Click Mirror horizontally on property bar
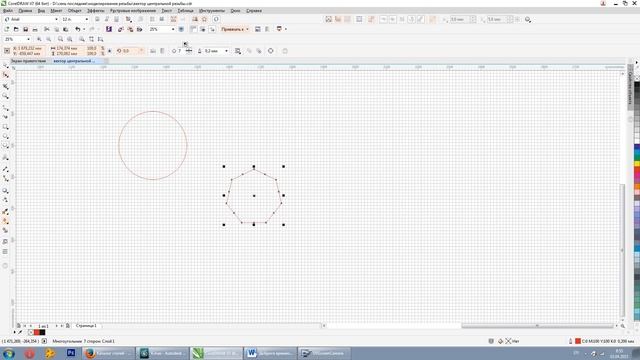Viewport: 640px width, 360px height. pos(153,51)
